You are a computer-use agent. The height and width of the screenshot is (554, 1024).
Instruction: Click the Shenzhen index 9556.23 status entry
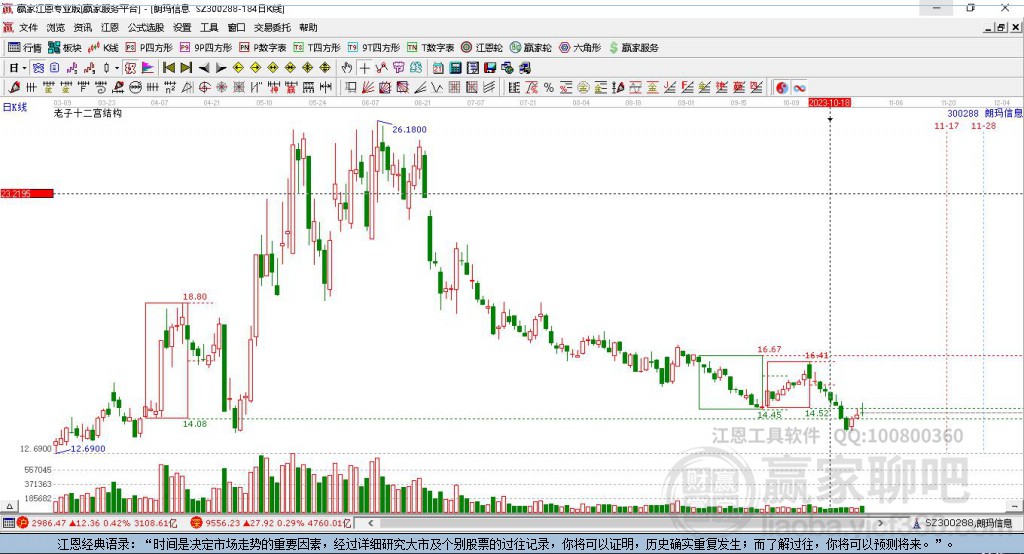point(271,523)
